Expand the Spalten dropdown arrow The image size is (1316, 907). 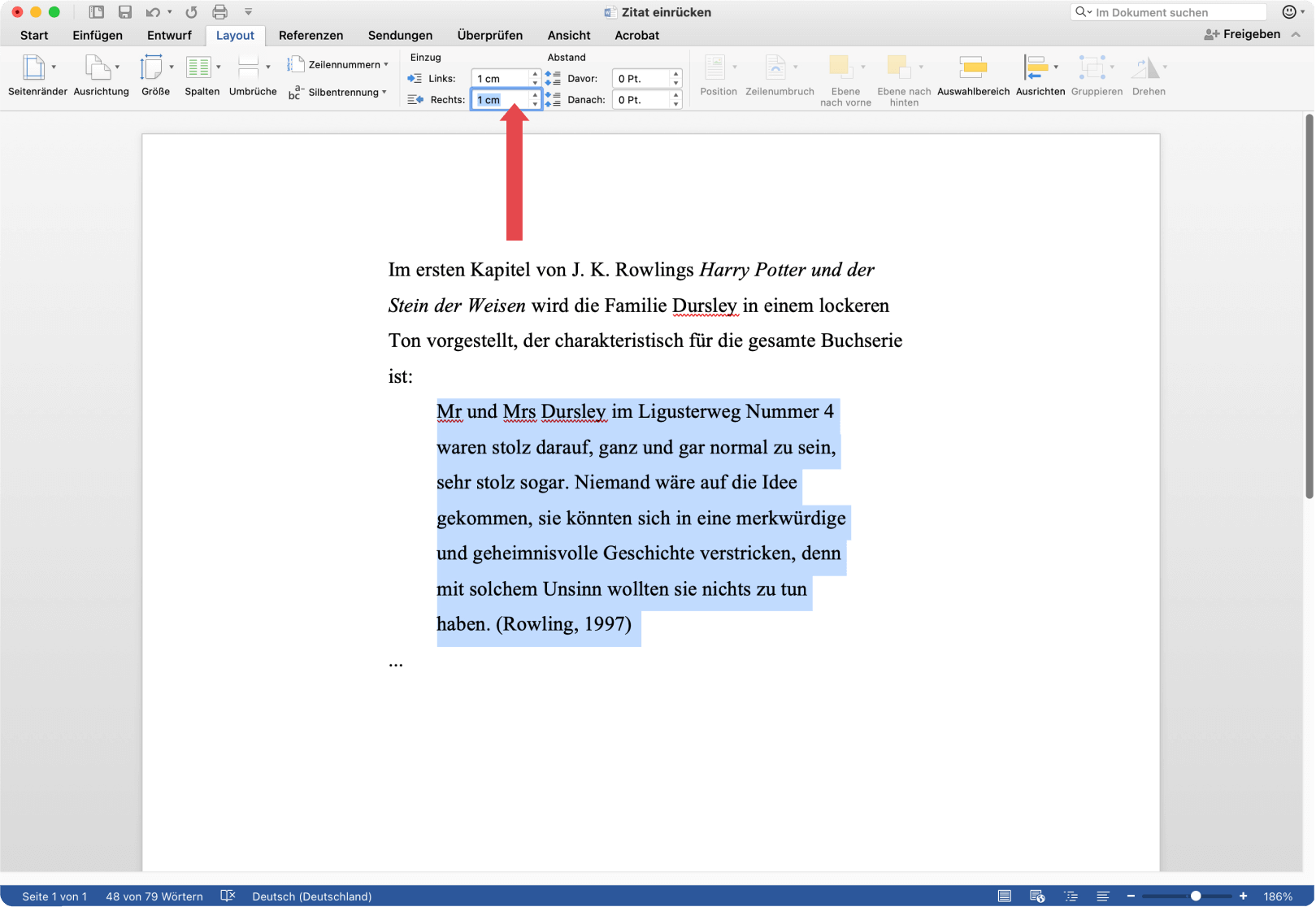(x=219, y=67)
